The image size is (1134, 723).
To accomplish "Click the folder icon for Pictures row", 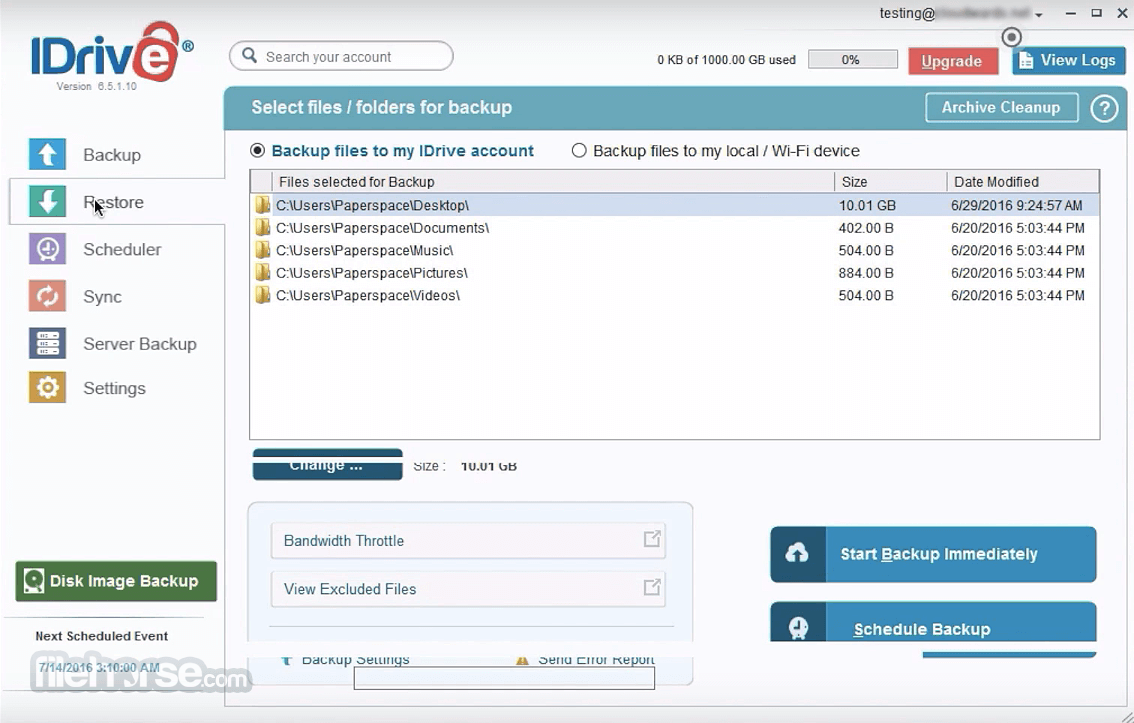I will pyautogui.click(x=263, y=273).
